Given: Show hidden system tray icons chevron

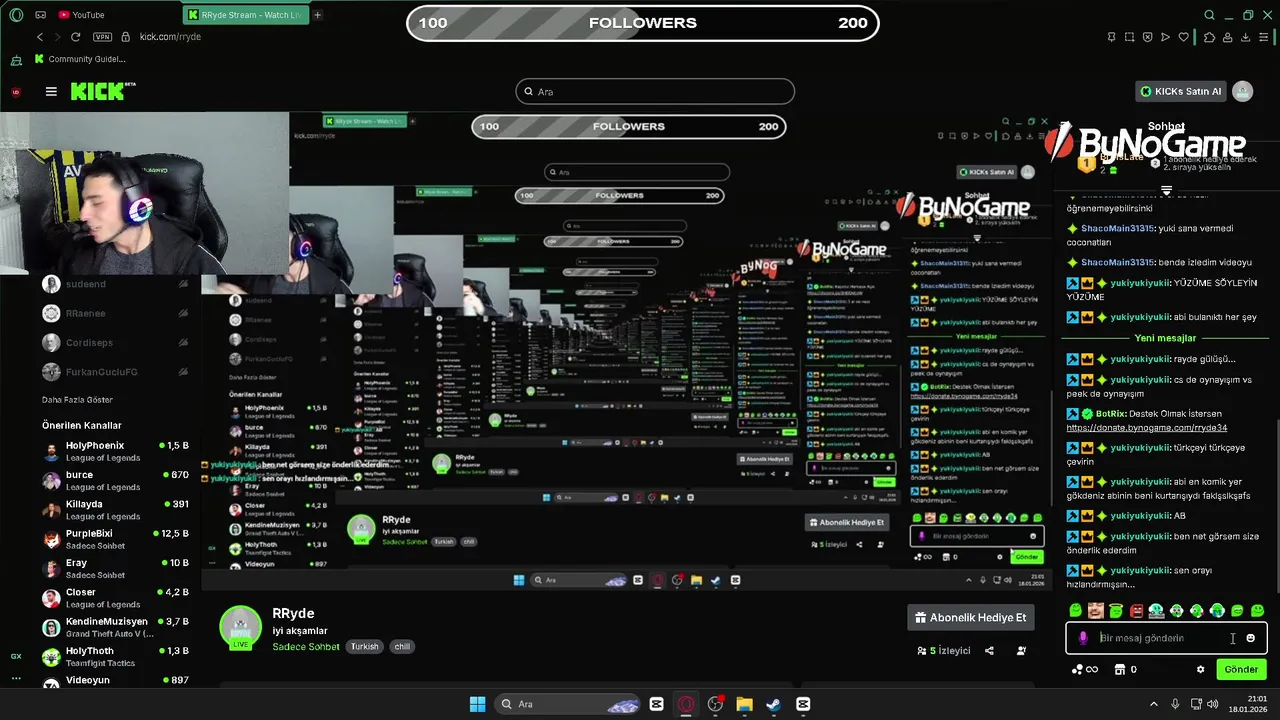Looking at the screenshot, I should (1152, 704).
